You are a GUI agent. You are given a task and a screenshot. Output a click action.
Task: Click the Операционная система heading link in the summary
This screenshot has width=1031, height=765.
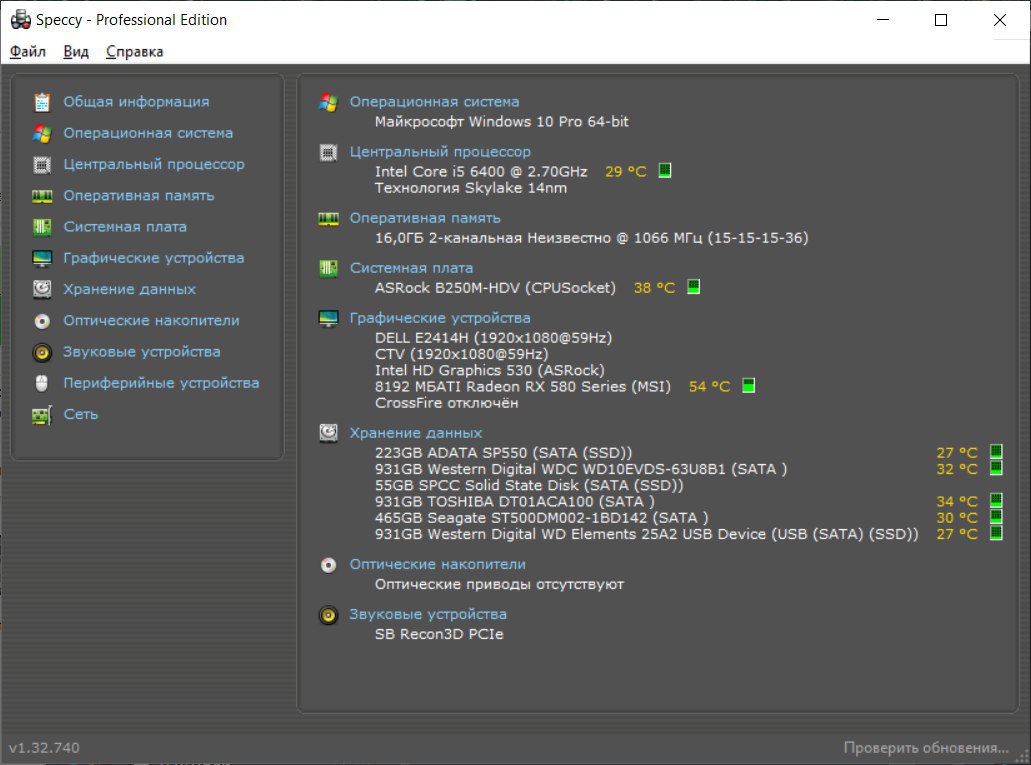tap(434, 102)
